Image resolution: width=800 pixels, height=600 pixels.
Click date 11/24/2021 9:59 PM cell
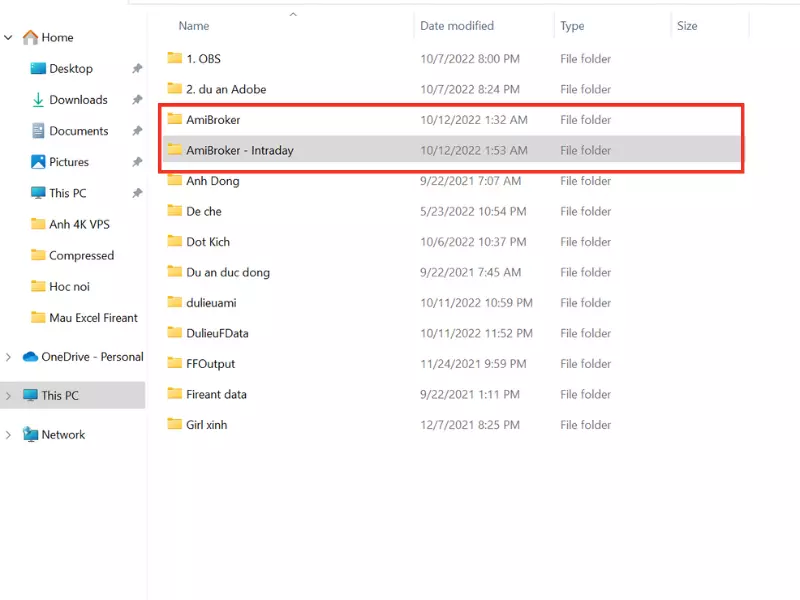click(473, 364)
